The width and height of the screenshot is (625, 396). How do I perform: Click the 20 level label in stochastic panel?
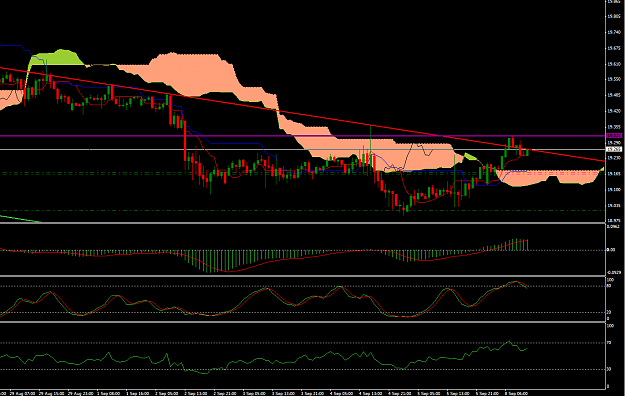pyautogui.click(x=609, y=312)
